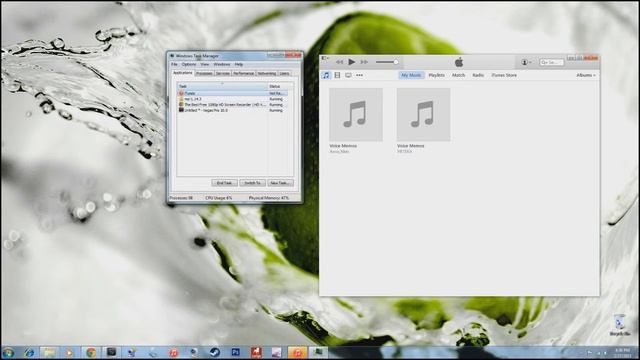
Task: Click the Switch To button
Action: pyautogui.click(x=253, y=183)
